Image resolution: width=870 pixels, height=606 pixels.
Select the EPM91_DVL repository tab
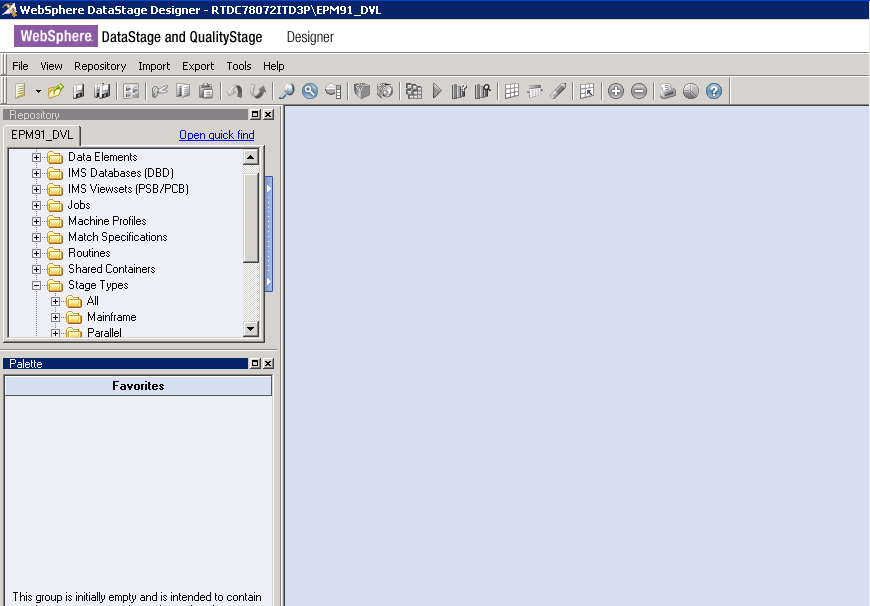click(42, 135)
